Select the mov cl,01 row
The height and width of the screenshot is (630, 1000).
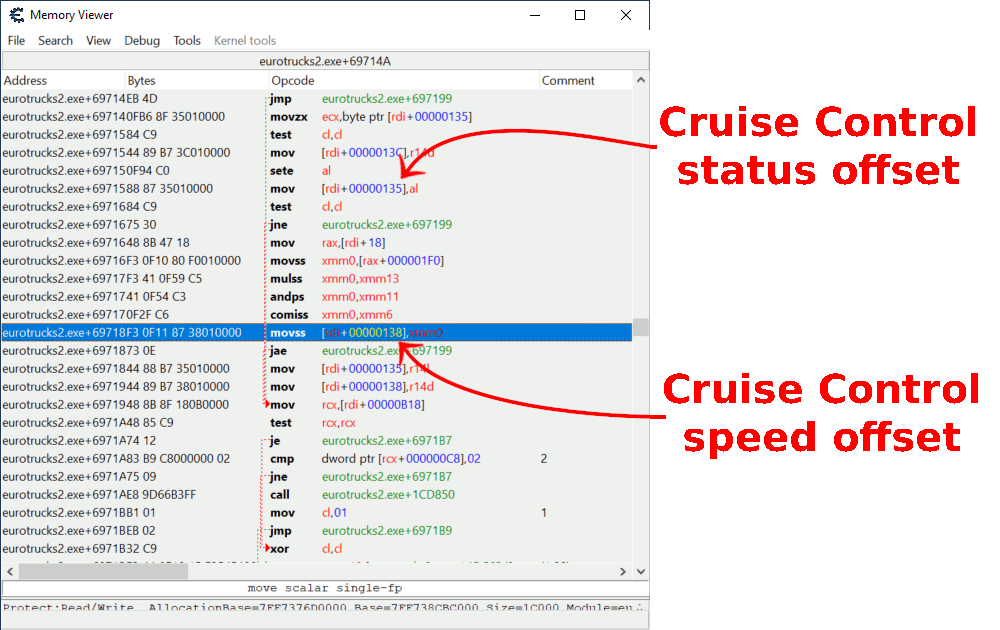pyautogui.click(x=317, y=512)
